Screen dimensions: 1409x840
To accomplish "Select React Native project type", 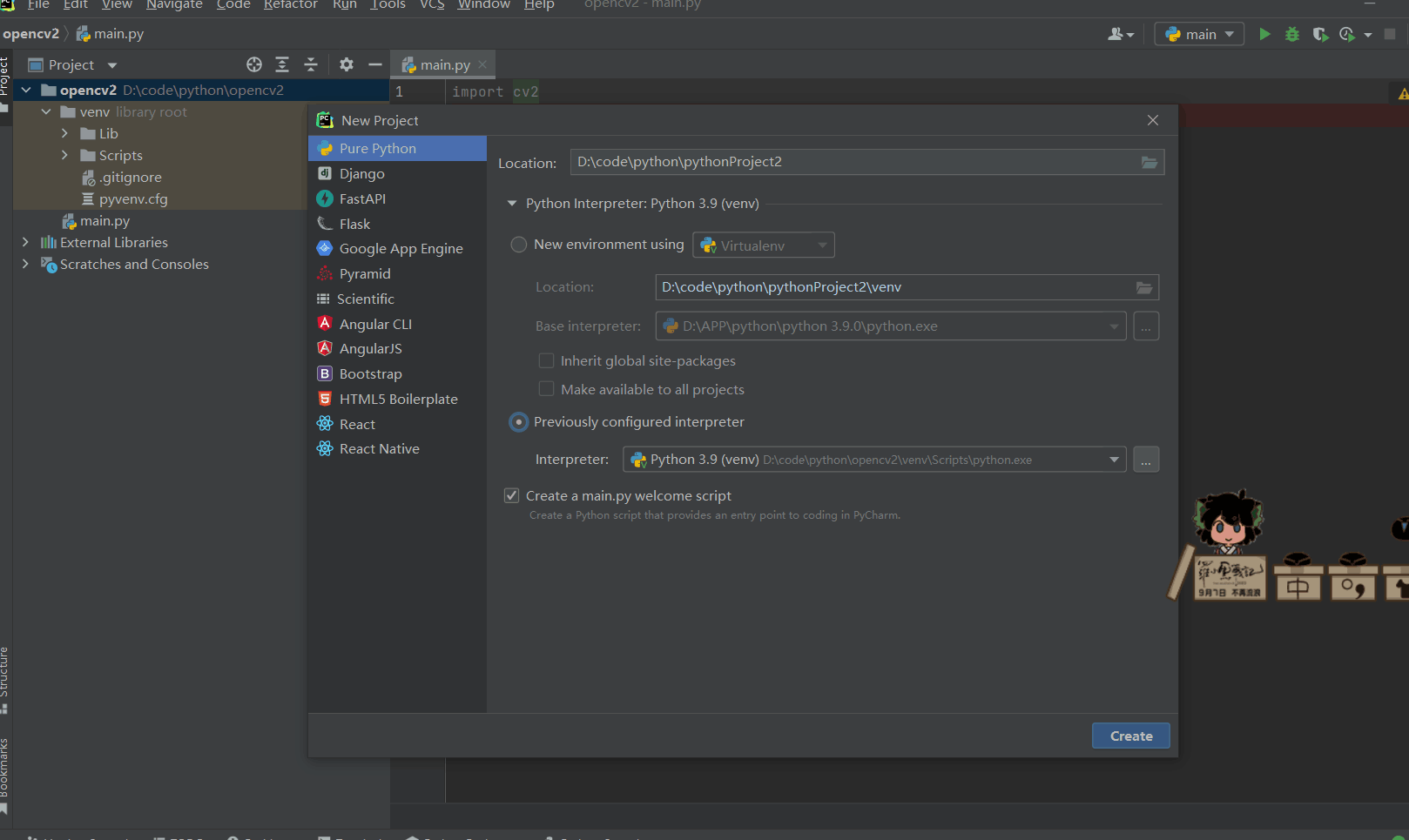I will coord(397,448).
